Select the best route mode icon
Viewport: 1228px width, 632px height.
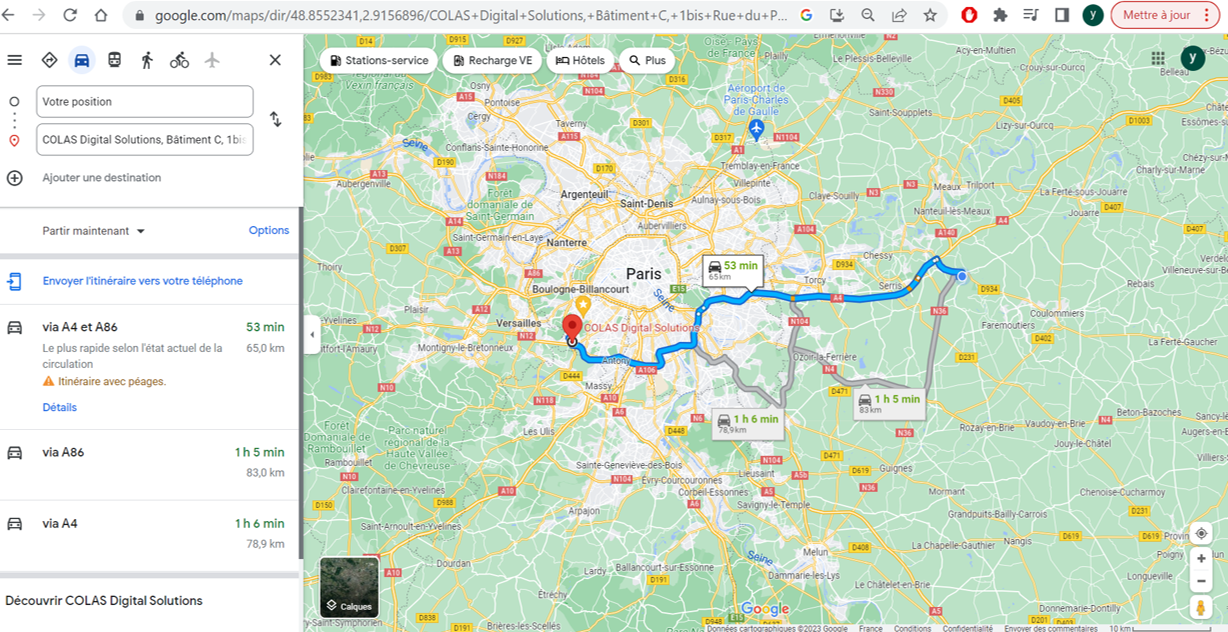49,60
